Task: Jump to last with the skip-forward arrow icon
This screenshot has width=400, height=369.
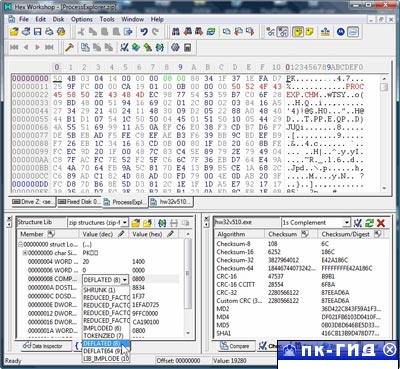Action: point(49,47)
